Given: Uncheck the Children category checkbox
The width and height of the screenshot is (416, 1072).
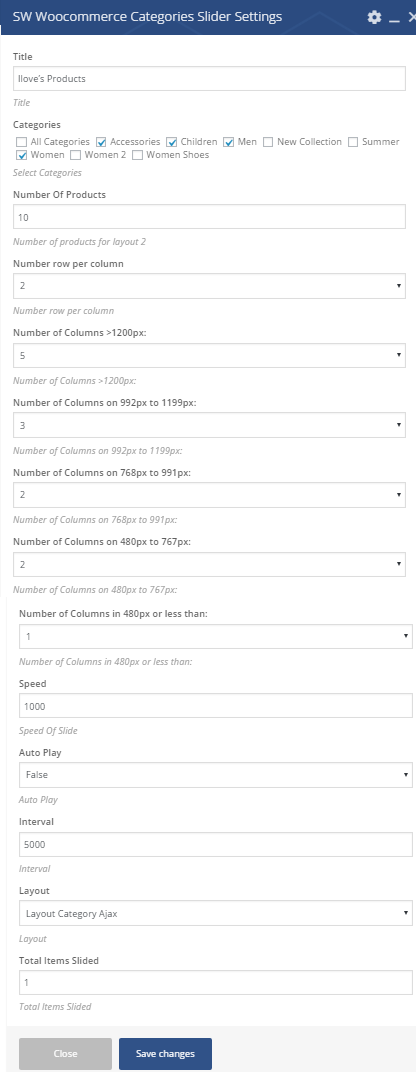Looking at the screenshot, I should point(172,142).
